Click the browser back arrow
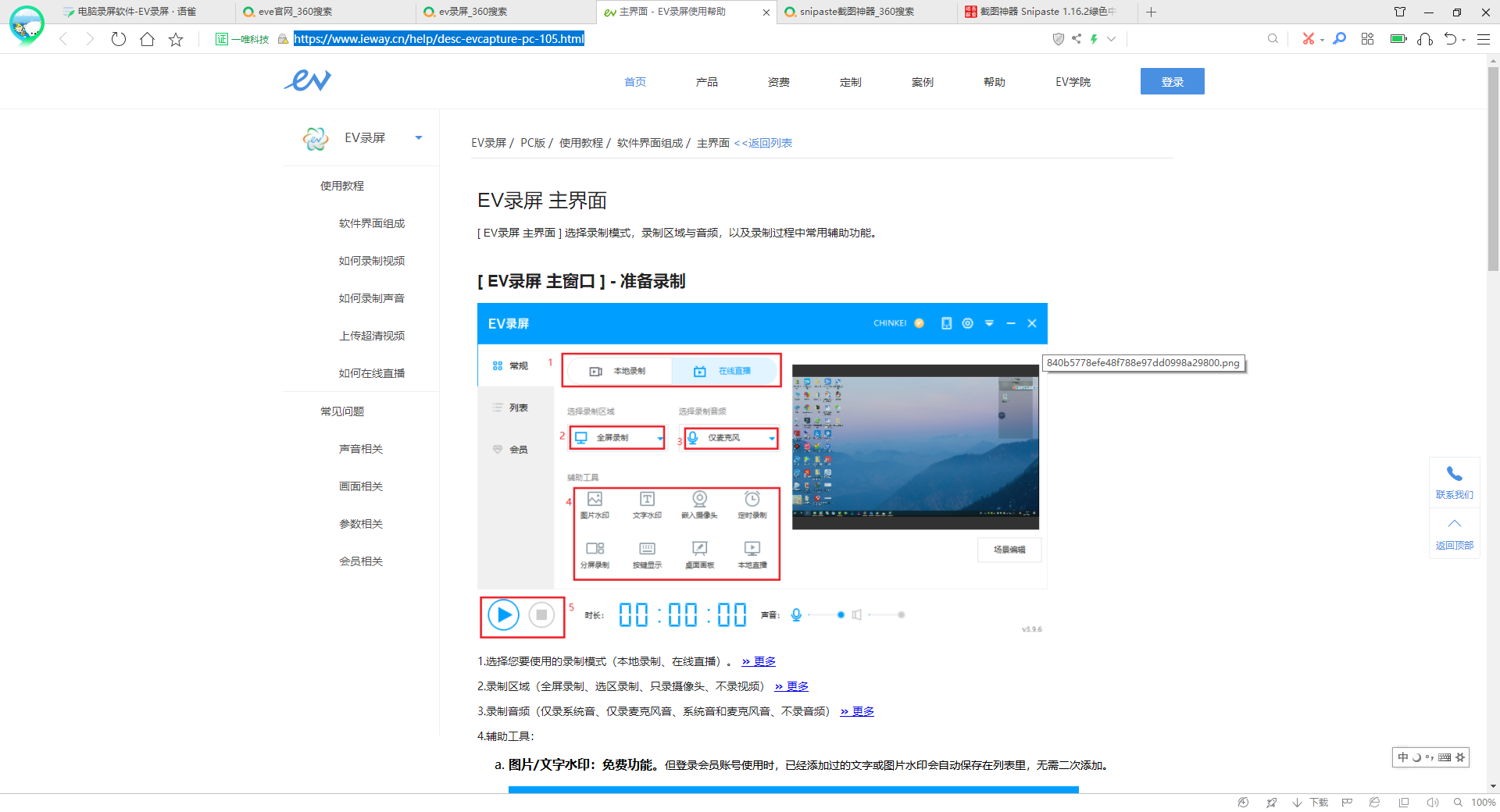The height and width of the screenshot is (812, 1500). 63,39
